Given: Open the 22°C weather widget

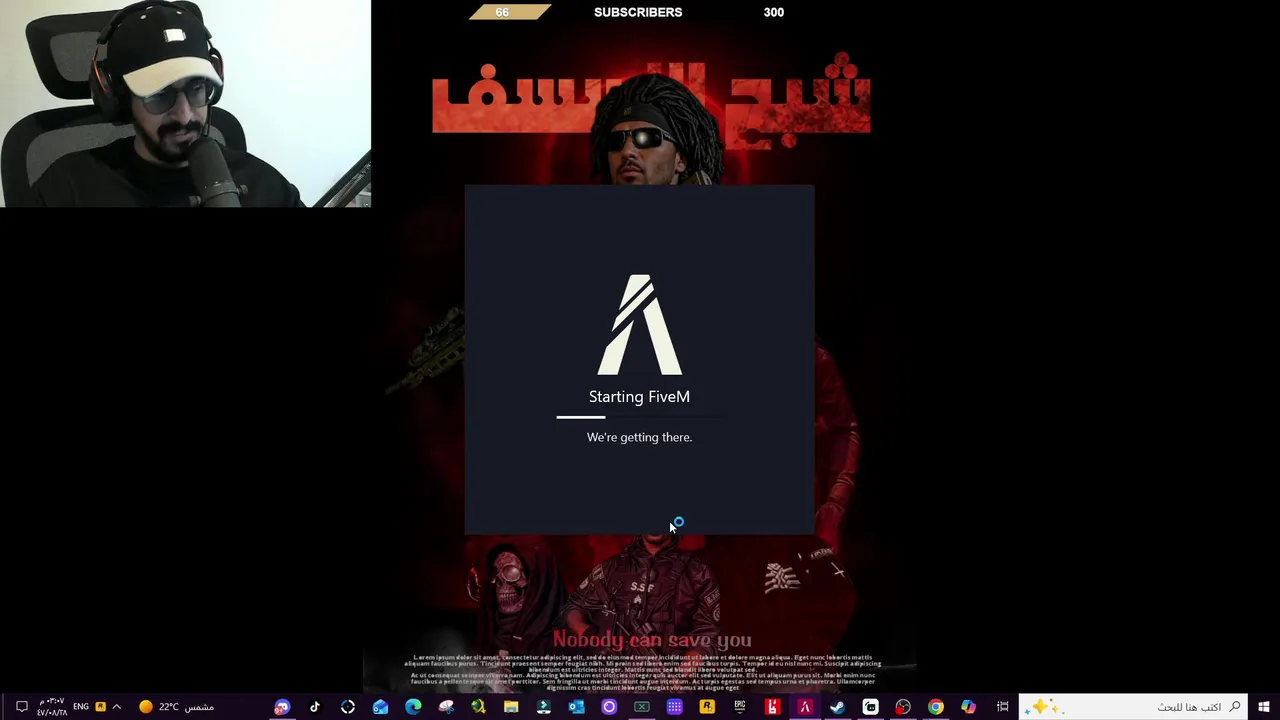Looking at the screenshot, I should [x=176, y=707].
